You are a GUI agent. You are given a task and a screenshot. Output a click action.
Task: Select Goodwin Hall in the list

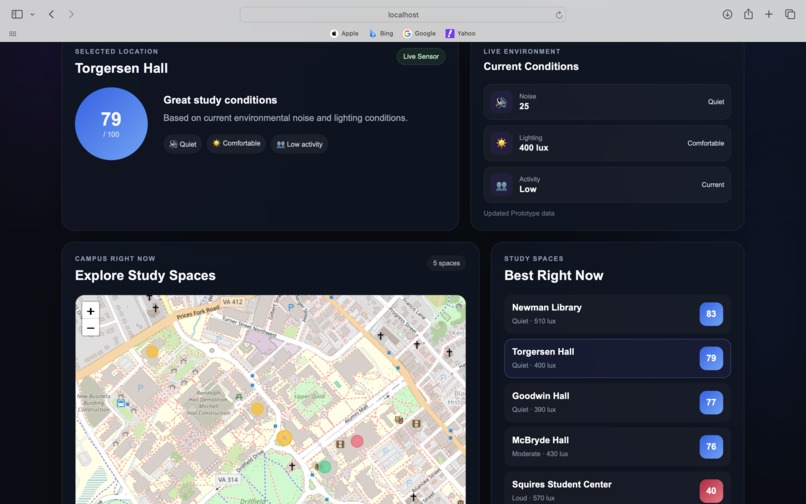pyautogui.click(x=617, y=402)
